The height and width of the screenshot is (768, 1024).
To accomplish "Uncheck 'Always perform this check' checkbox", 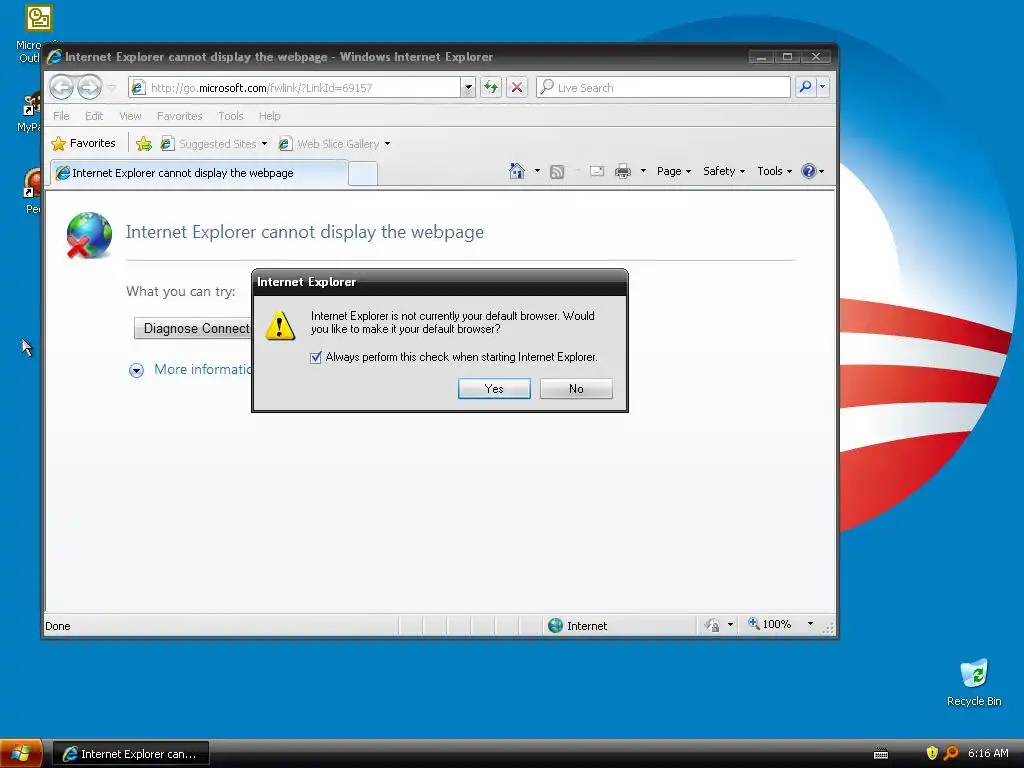I will [315, 357].
